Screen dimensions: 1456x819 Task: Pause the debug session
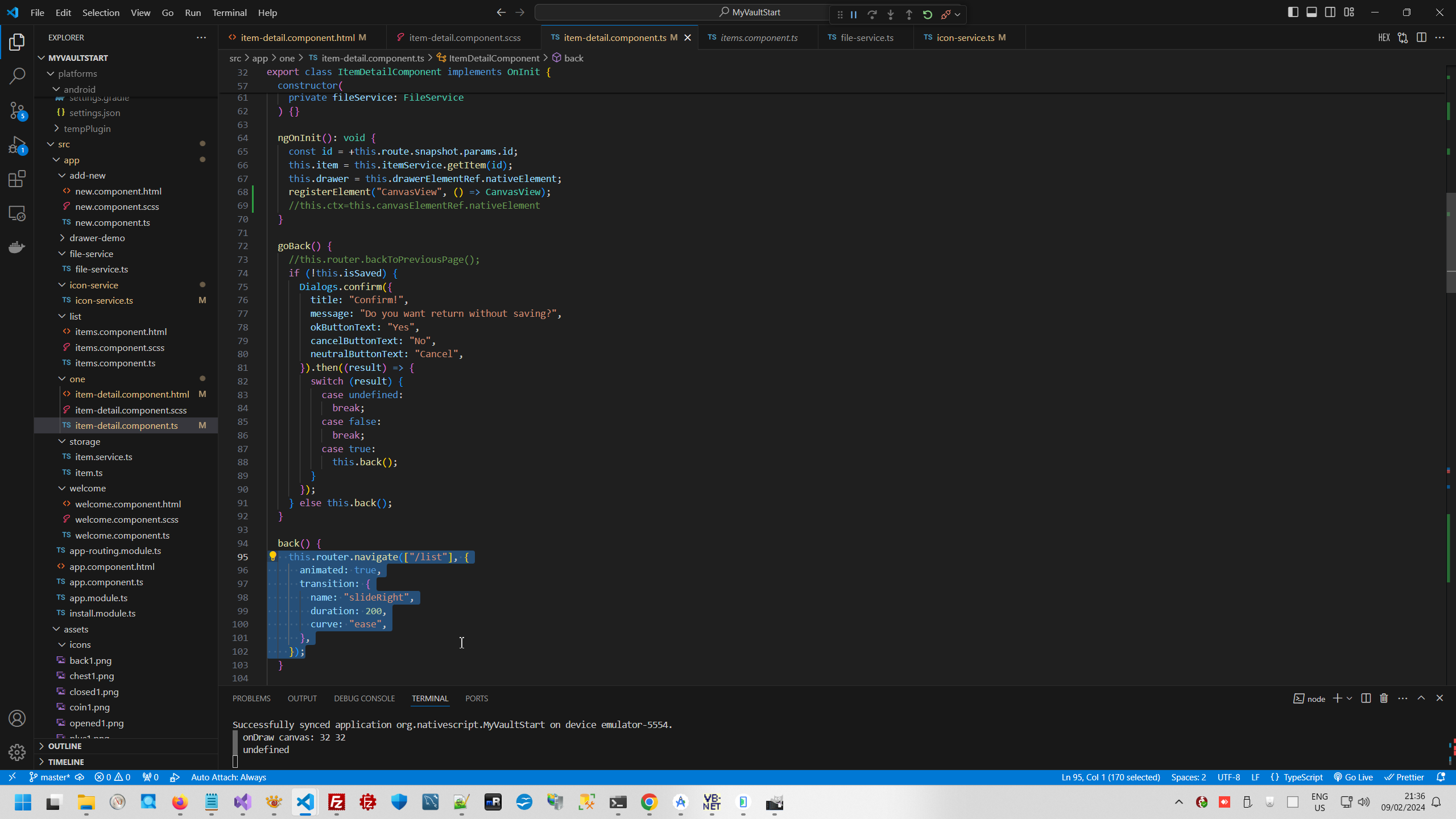click(x=854, y=15)
